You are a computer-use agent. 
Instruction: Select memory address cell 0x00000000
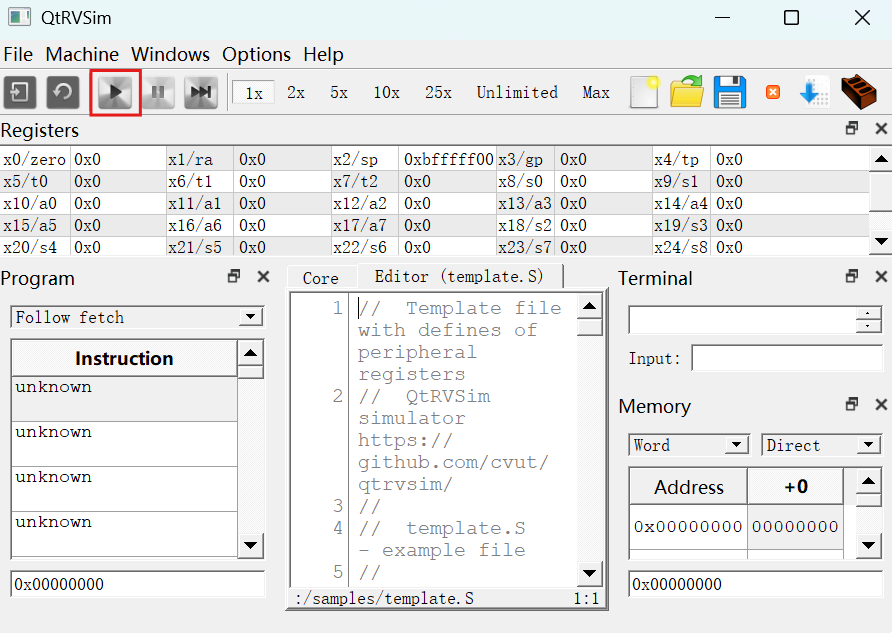click(688, 527)
